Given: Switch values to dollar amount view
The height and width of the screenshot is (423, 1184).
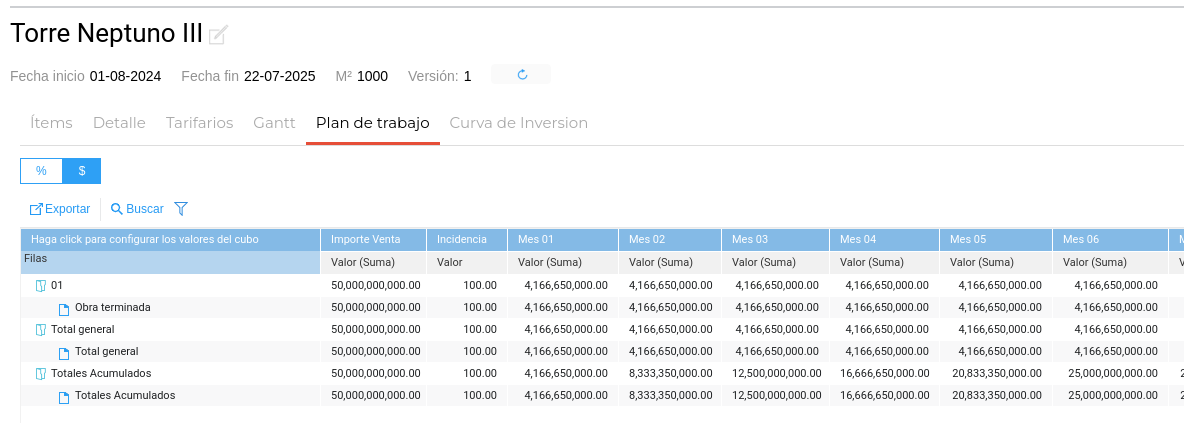Looking at the screenshot, I should click(x=81, y=171).
